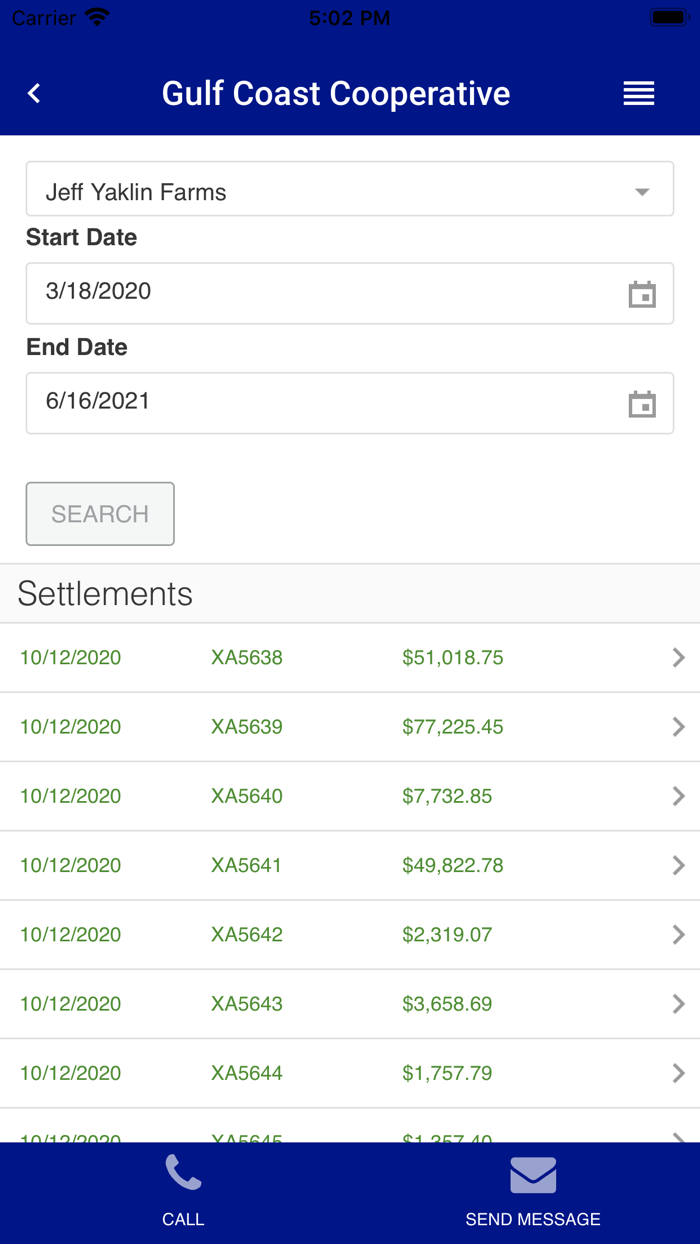This screenshot has height=1244, width=700.
Task: Select the $1,757.79 settlement amount
Action: (447, 1073)
